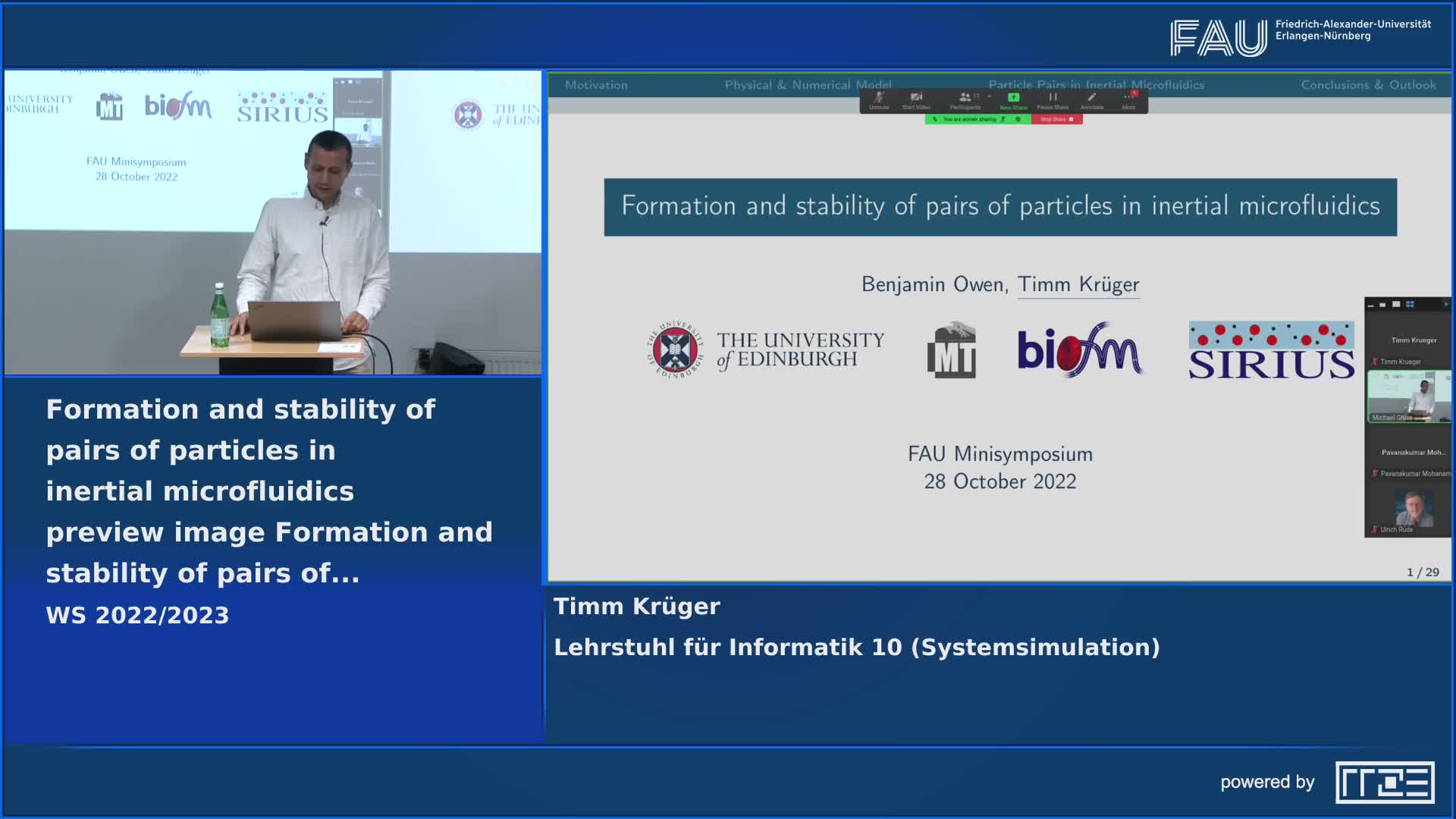This screenshot has width=1456, height=819.
Task: Go to Conclusions & Outlook slide section
Action: (1368, 85)
